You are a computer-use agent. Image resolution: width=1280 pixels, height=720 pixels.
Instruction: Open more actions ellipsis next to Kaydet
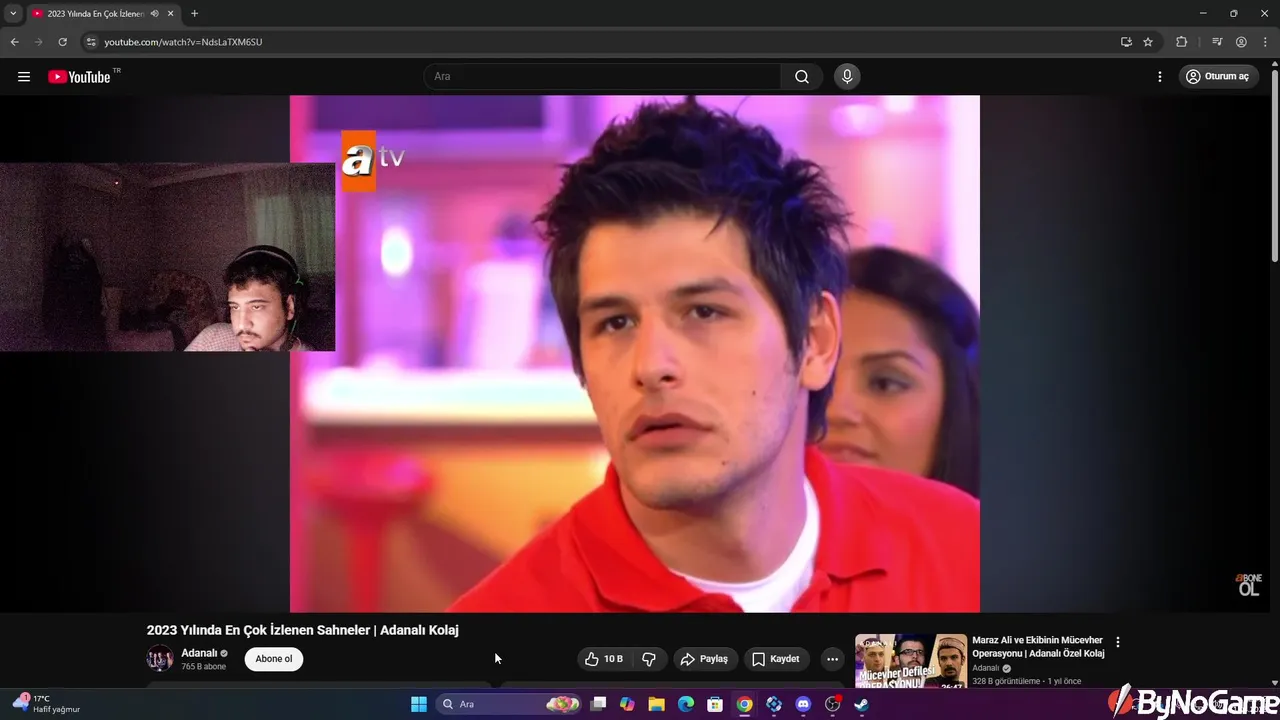click(832, 659)
